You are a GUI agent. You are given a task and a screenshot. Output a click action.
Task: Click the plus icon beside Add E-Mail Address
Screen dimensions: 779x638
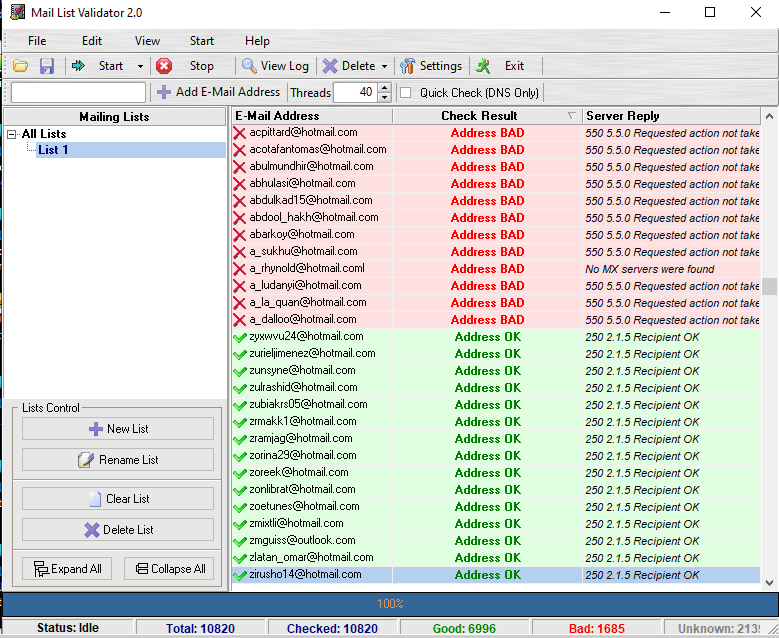(164, 92)
